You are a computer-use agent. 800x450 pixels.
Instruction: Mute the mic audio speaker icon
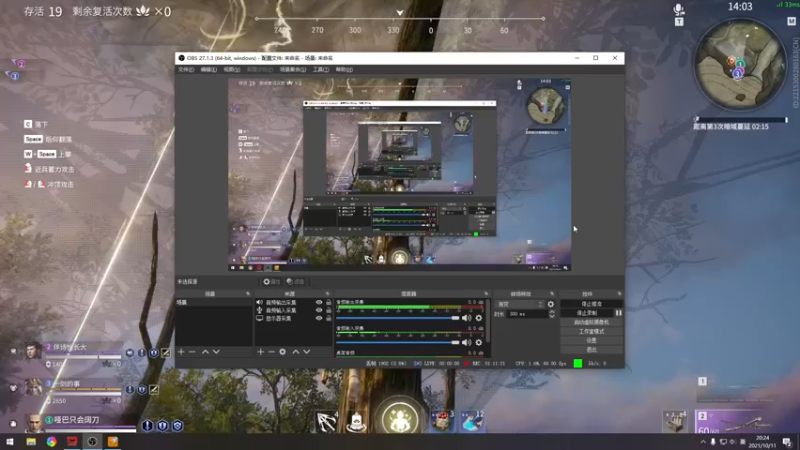click(x=466, y=342)
